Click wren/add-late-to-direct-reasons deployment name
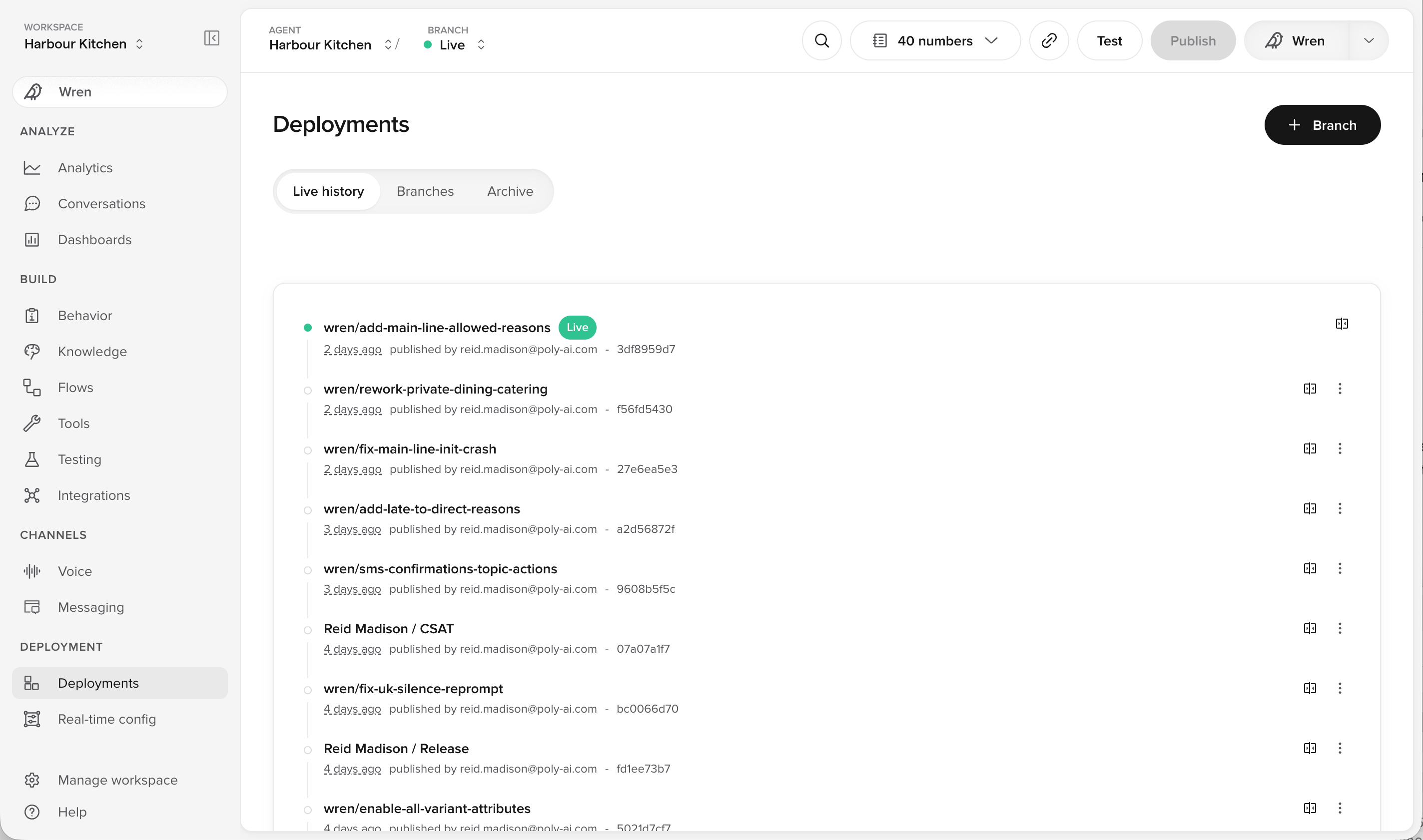Screen dimensions: 1423x840 421,509
